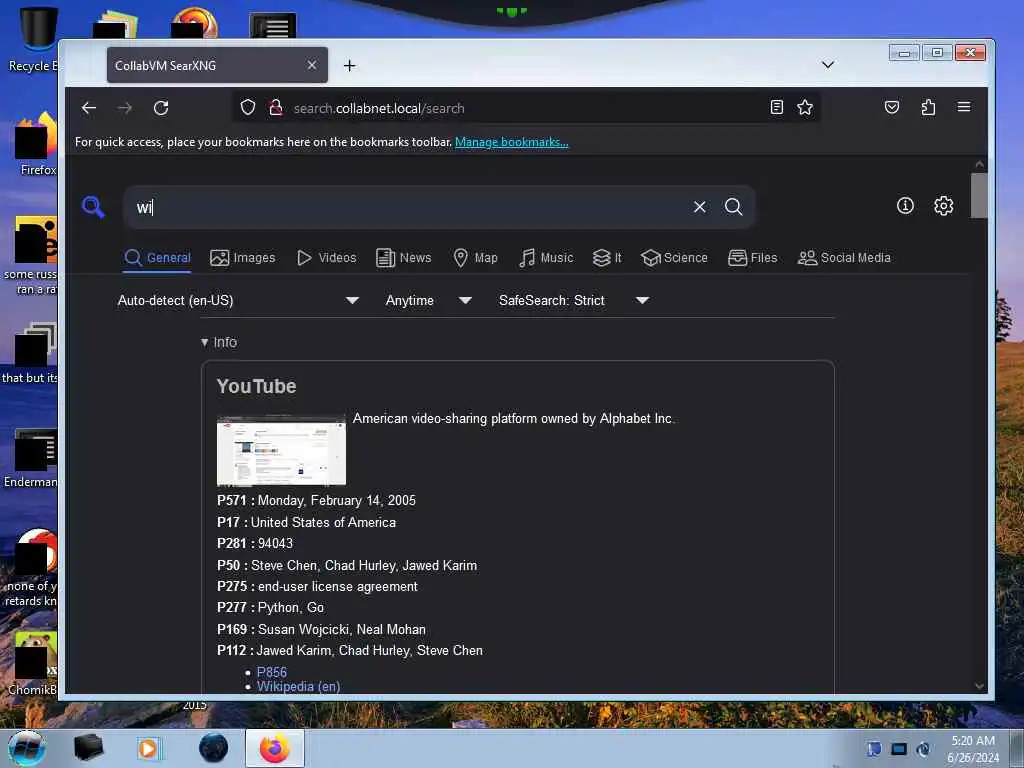The width and height of the screenshot is (1024, 768).
Task: Click the P169 Susan Wojcicki line
Action: [x=321, y=630]
